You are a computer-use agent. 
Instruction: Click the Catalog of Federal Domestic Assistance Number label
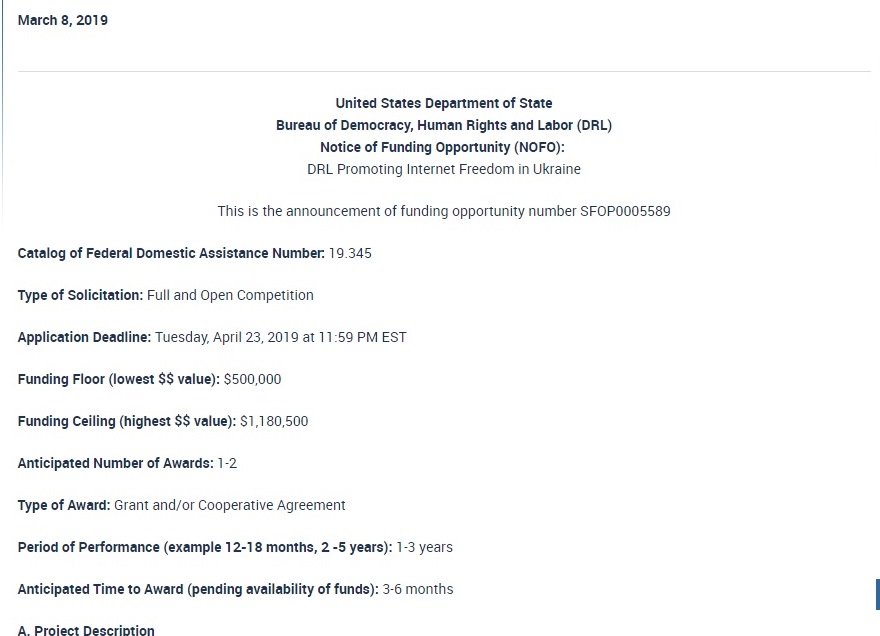pos(171,253)
